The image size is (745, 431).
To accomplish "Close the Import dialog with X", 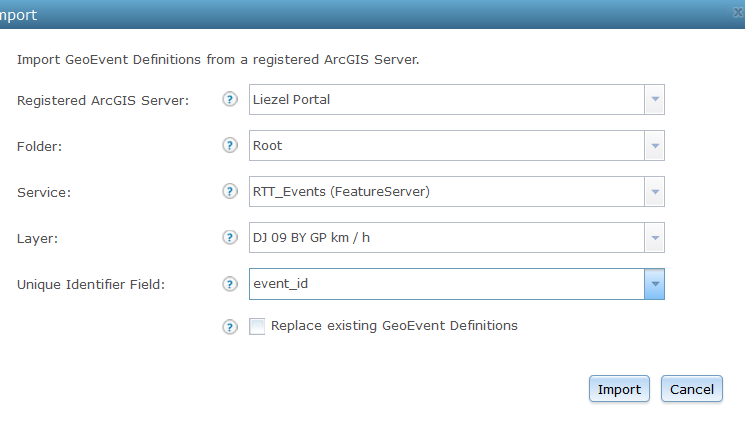I will pyautogui.click(x=738, y=13).
